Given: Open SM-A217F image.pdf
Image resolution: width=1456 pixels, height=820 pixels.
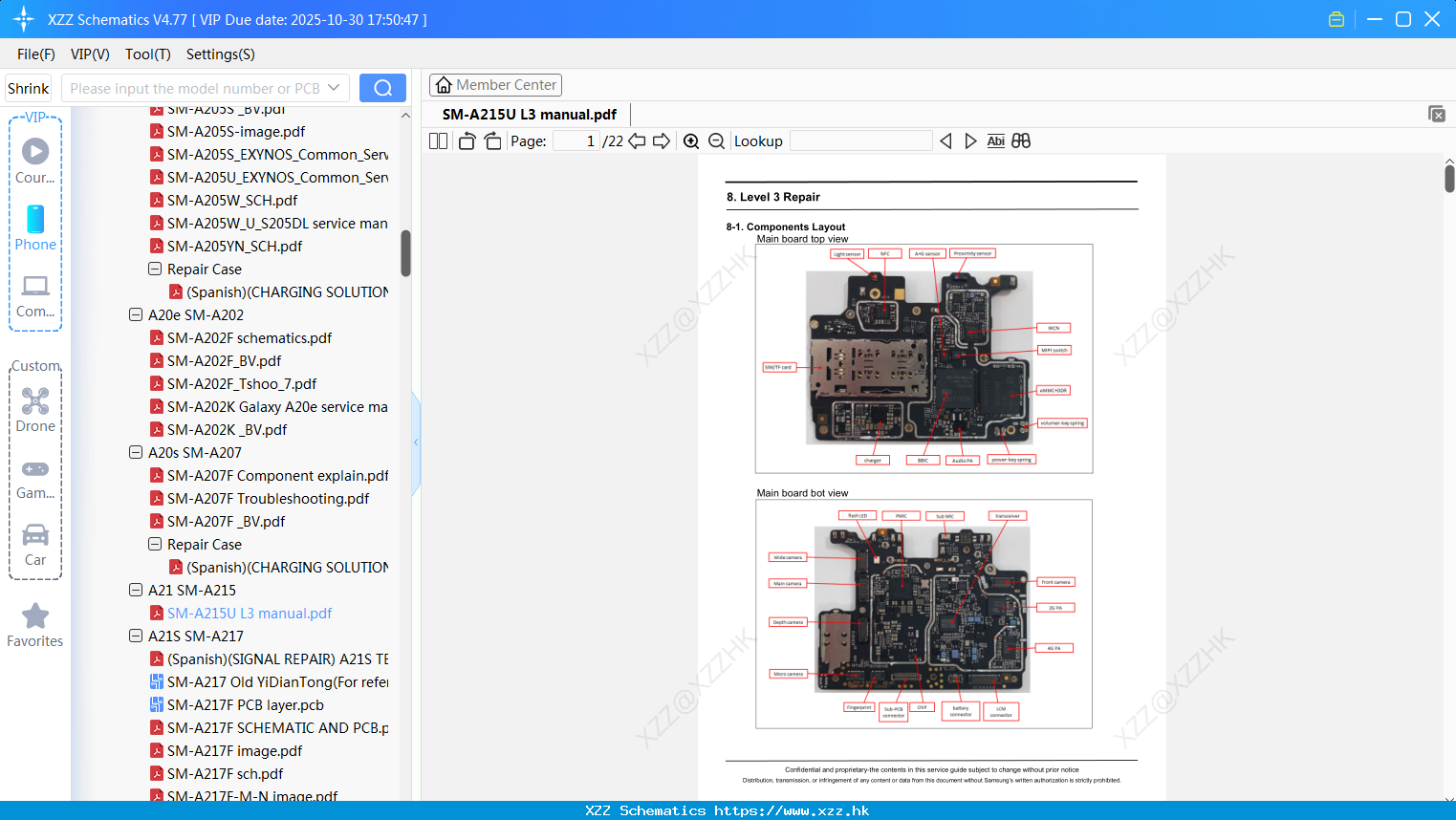Looking at the screenshot, I should click(235, 750).
